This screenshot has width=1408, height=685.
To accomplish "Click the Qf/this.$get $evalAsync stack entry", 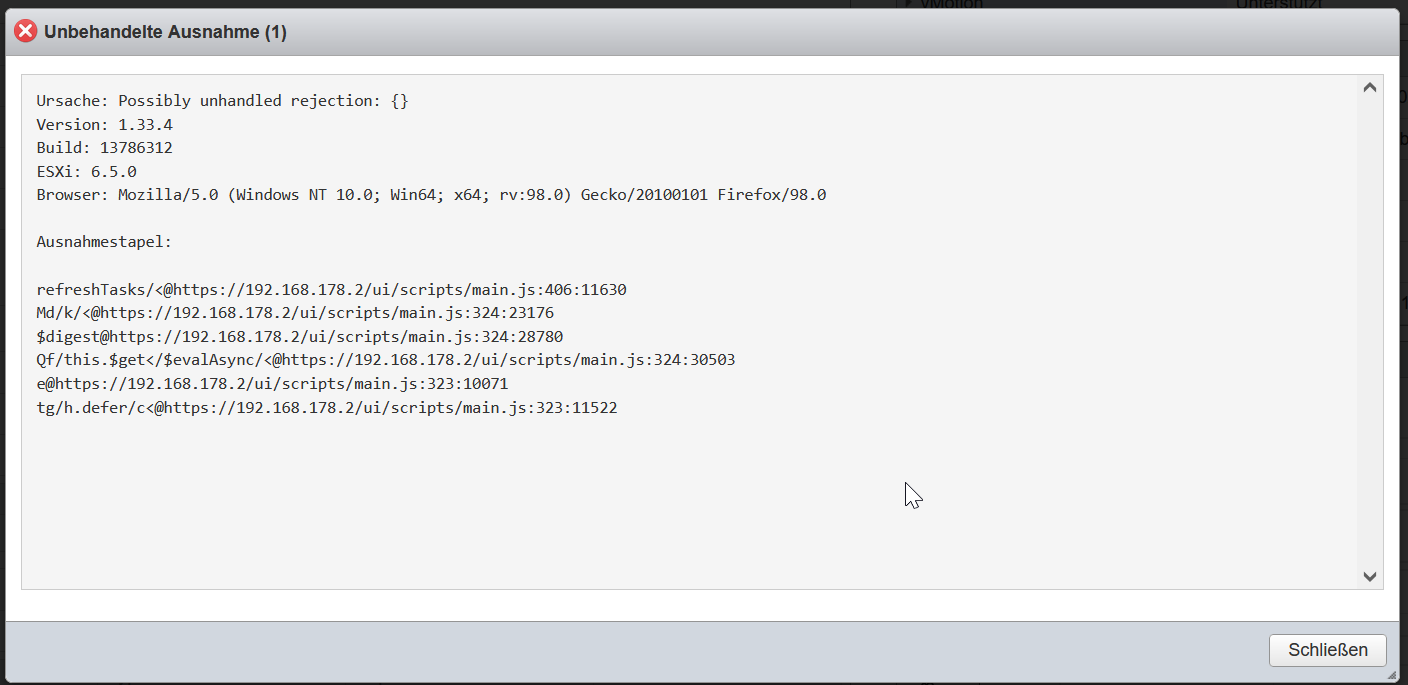I will (386, 360).
